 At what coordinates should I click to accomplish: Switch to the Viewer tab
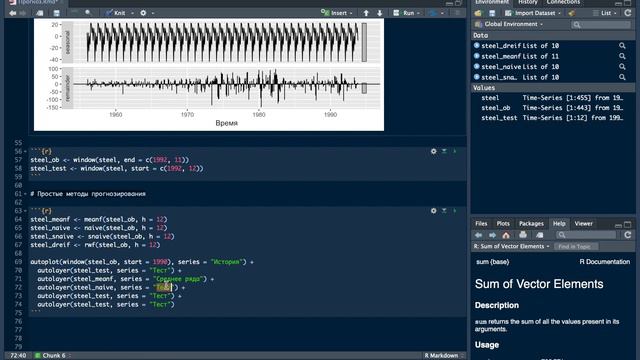click(583, 224)
